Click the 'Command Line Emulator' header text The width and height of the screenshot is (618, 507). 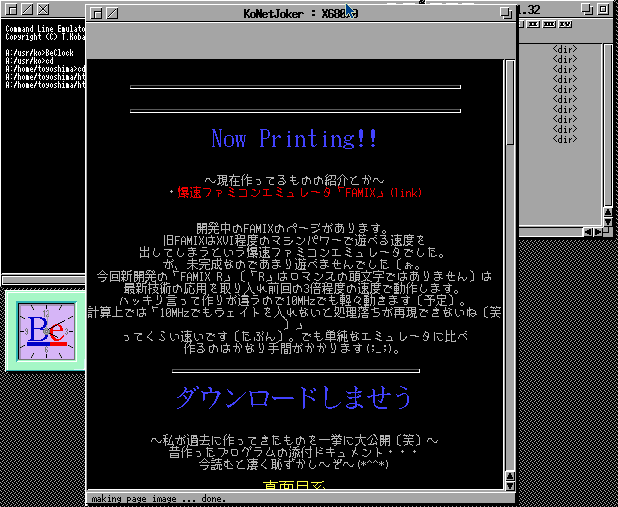45,29
